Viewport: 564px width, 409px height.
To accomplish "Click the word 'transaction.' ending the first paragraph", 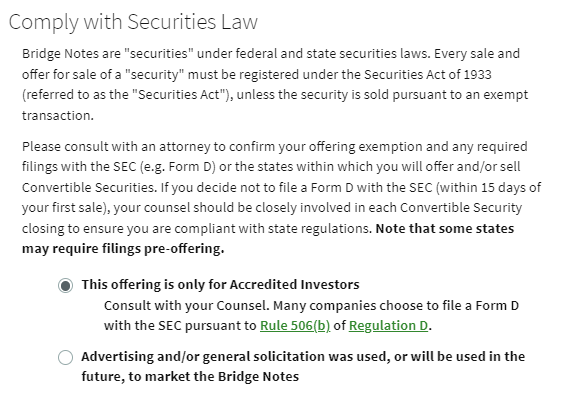I will [x=58, y=115].
